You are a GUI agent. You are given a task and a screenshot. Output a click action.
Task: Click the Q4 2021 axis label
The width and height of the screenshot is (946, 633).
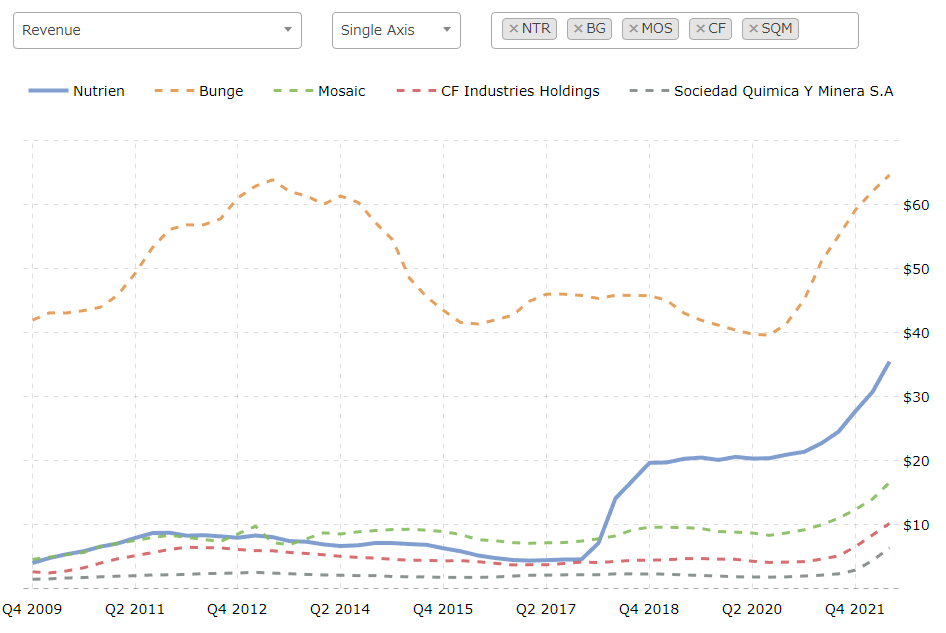point(854,609)
